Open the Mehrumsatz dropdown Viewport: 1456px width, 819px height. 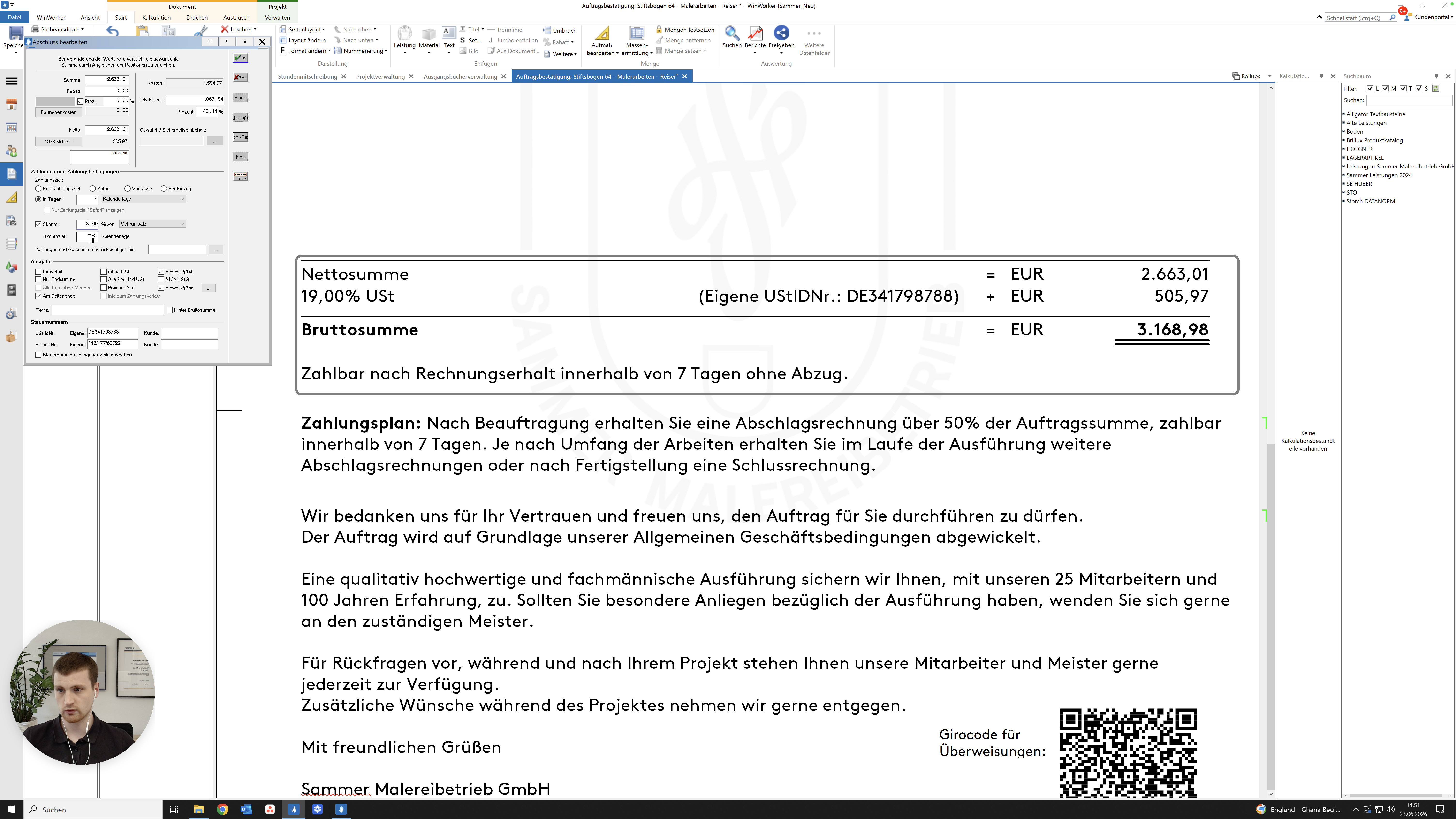point(152,224)
